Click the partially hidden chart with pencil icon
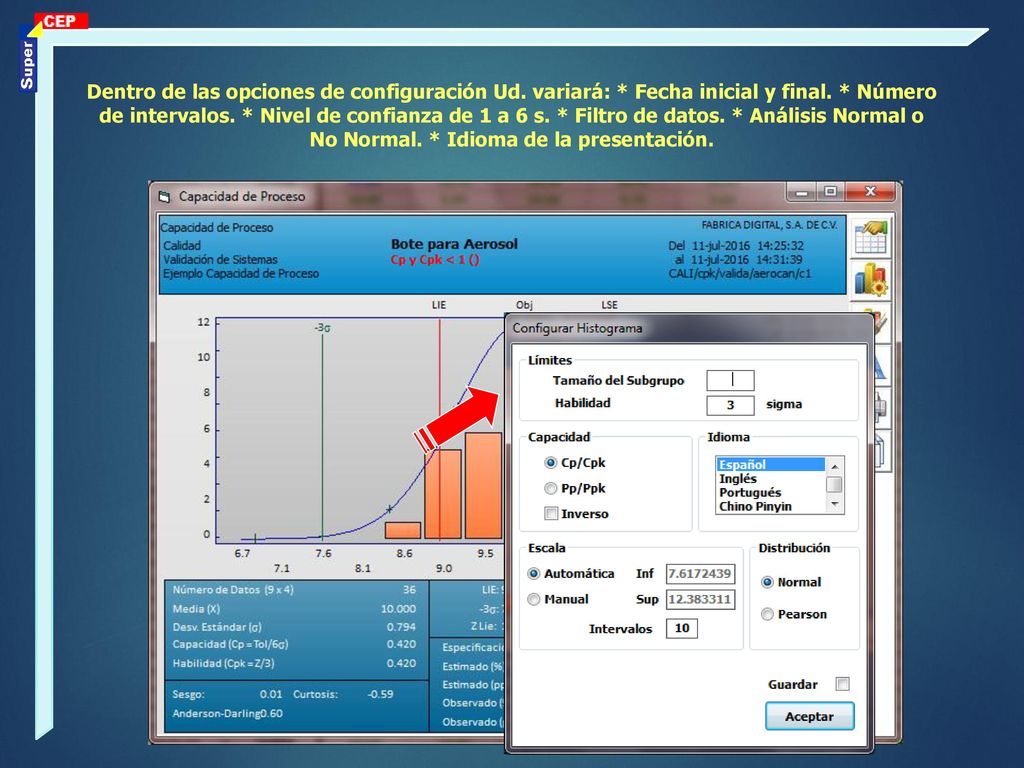This screenshot has height=768, width=1024. point(880,323)
